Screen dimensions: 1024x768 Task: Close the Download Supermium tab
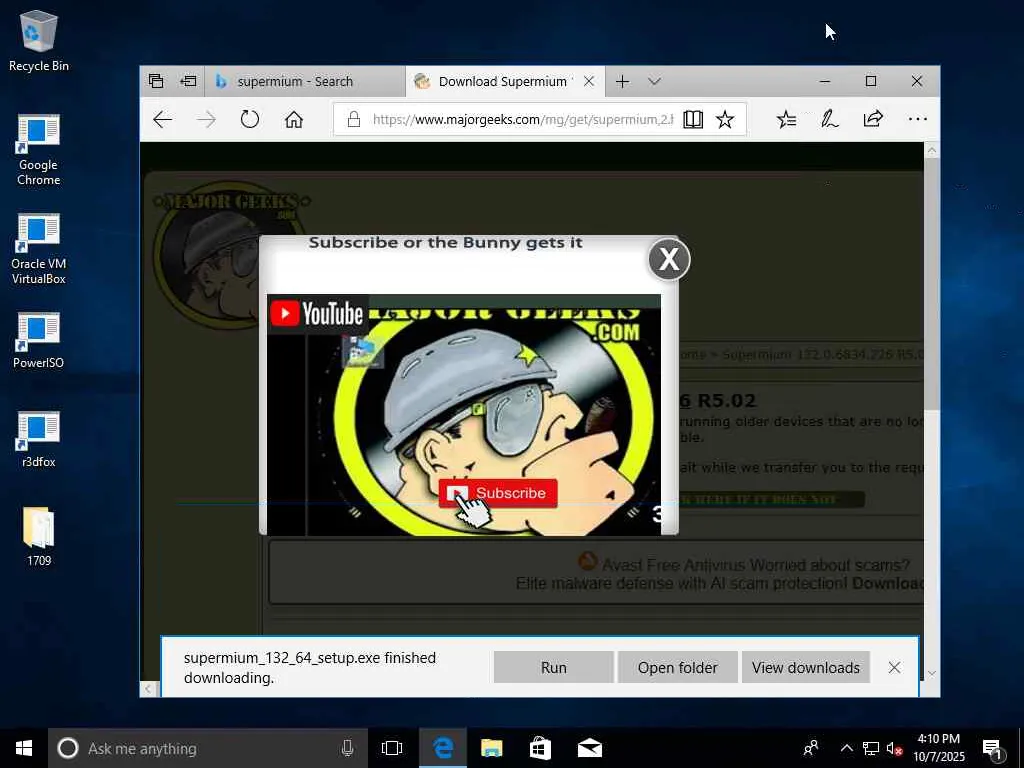(x=589, y=82)
